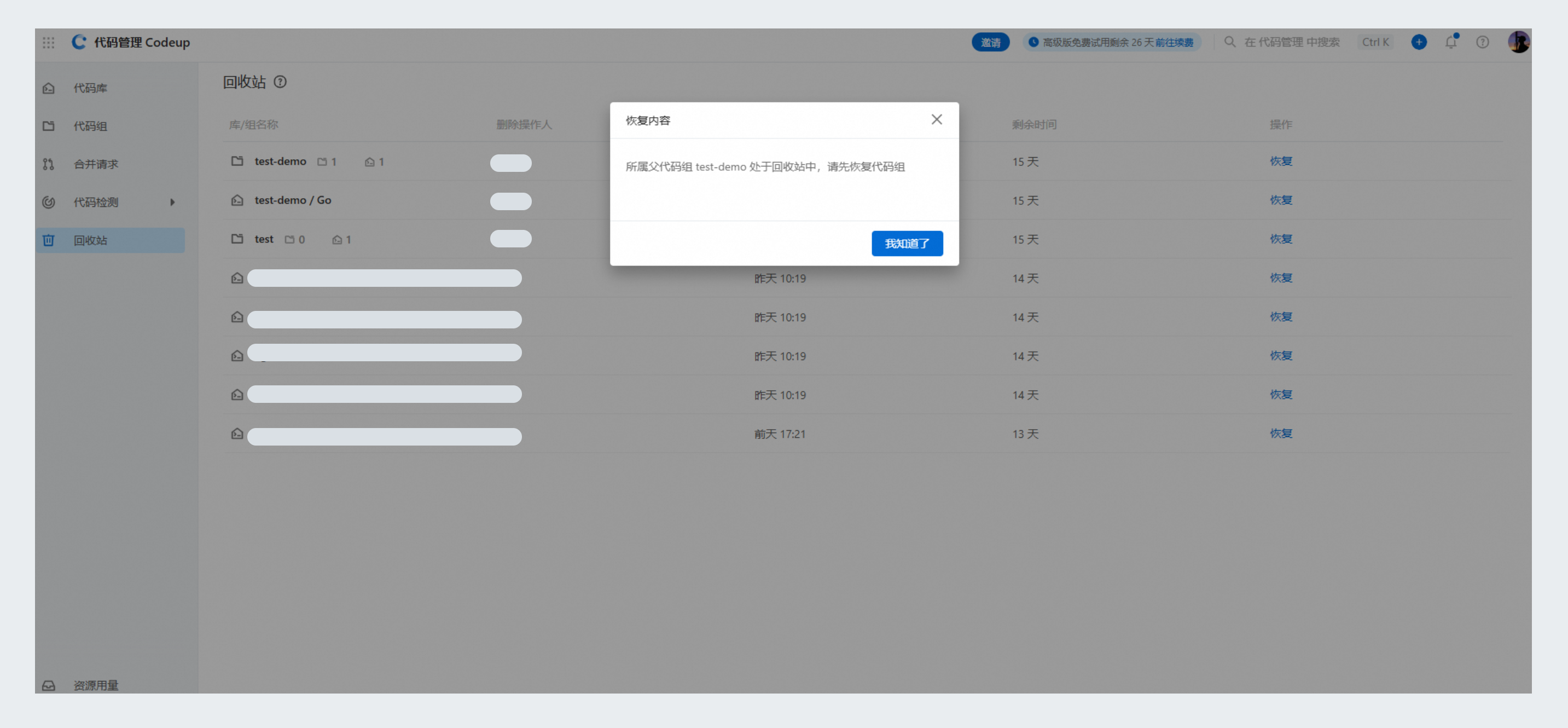Click the 前天 17:21 deletion time
The height and width of the screenshot is (728, 1568).
pos(780,434)
